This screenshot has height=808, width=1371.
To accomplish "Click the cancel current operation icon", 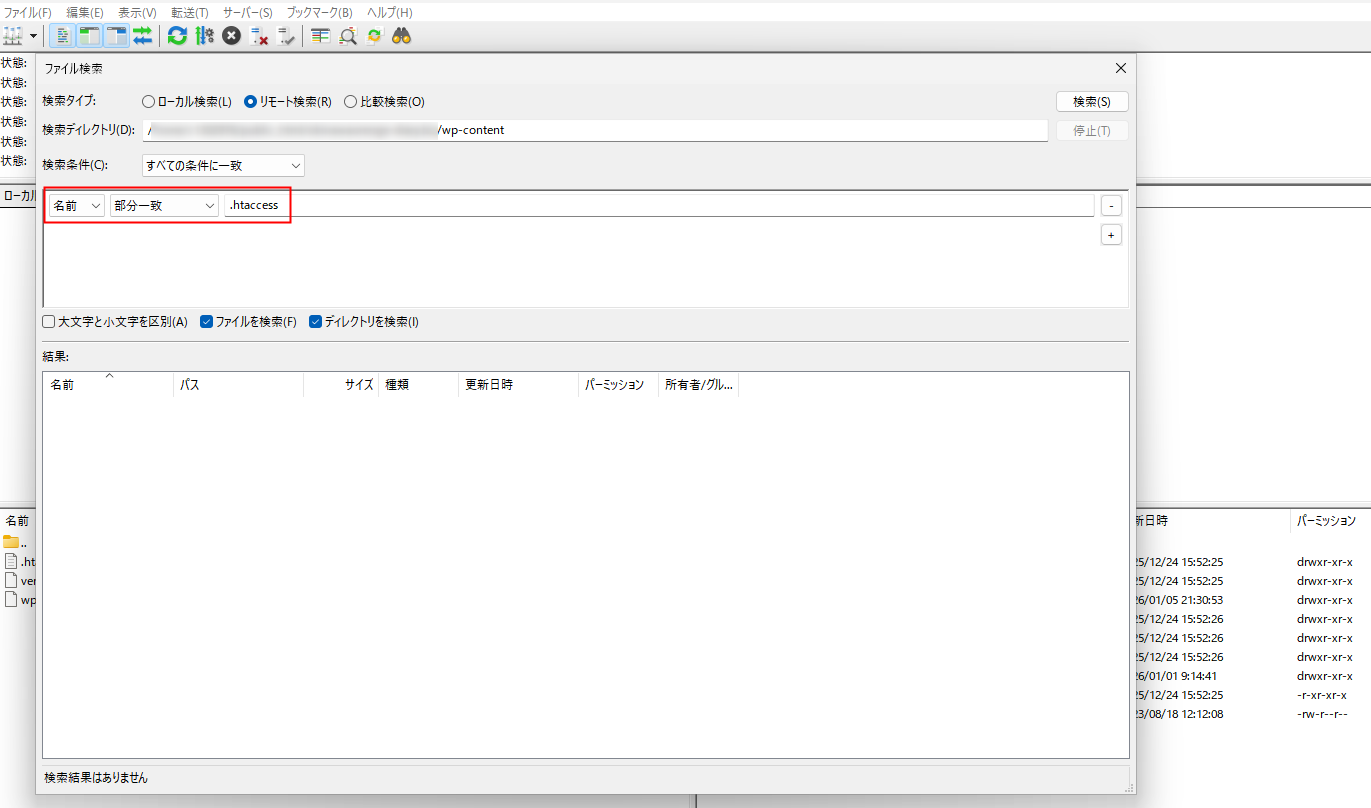I will (230, 36).
